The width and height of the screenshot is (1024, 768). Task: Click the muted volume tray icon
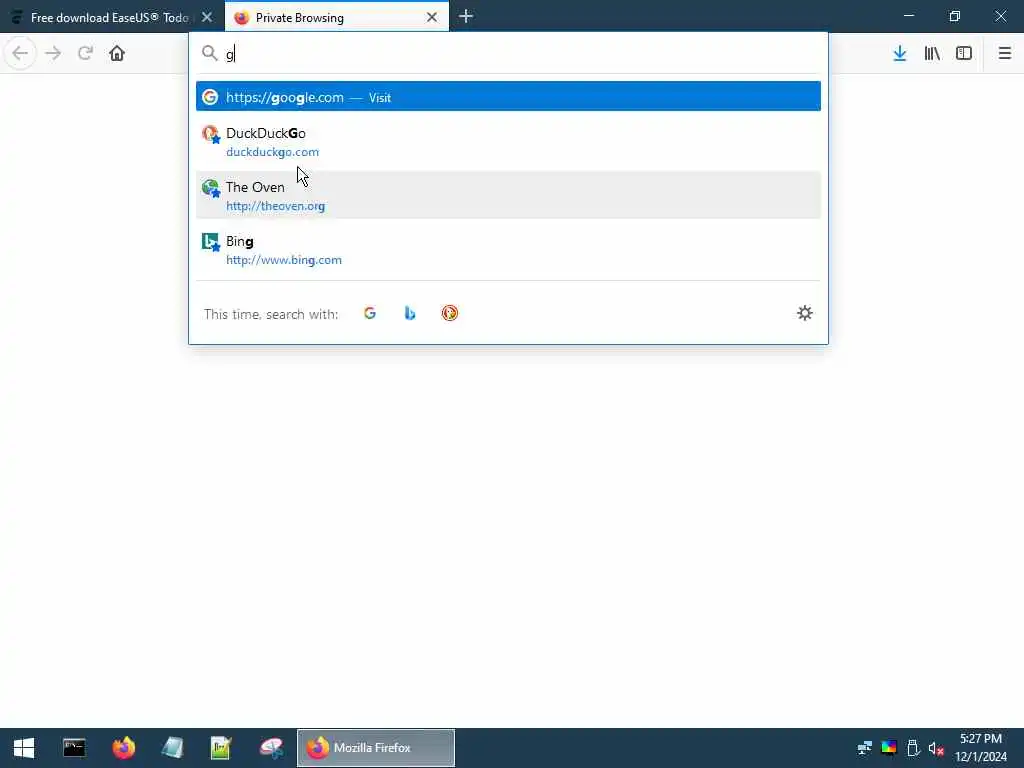coord(936,748)
